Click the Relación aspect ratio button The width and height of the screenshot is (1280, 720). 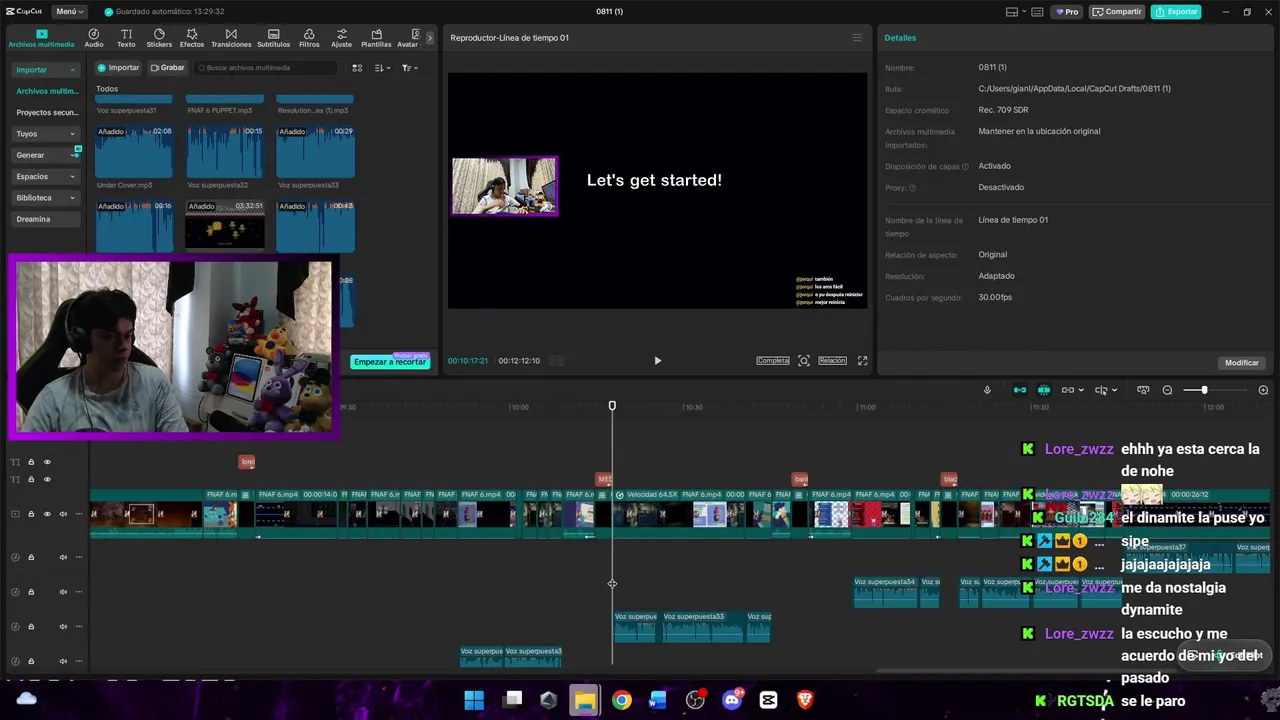point(832,361)
